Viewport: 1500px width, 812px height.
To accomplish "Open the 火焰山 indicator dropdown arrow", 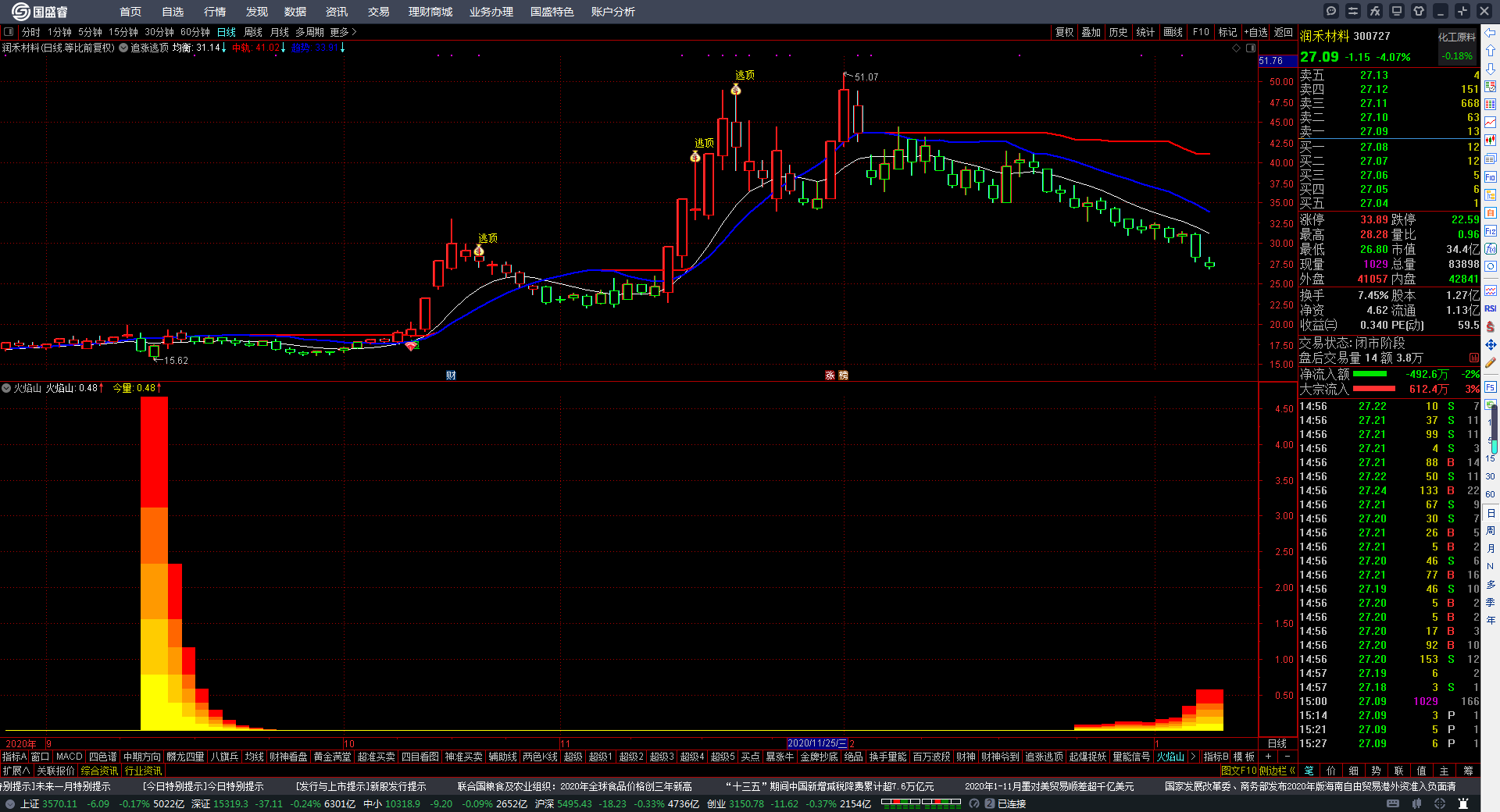I will [x=6, y=388].
